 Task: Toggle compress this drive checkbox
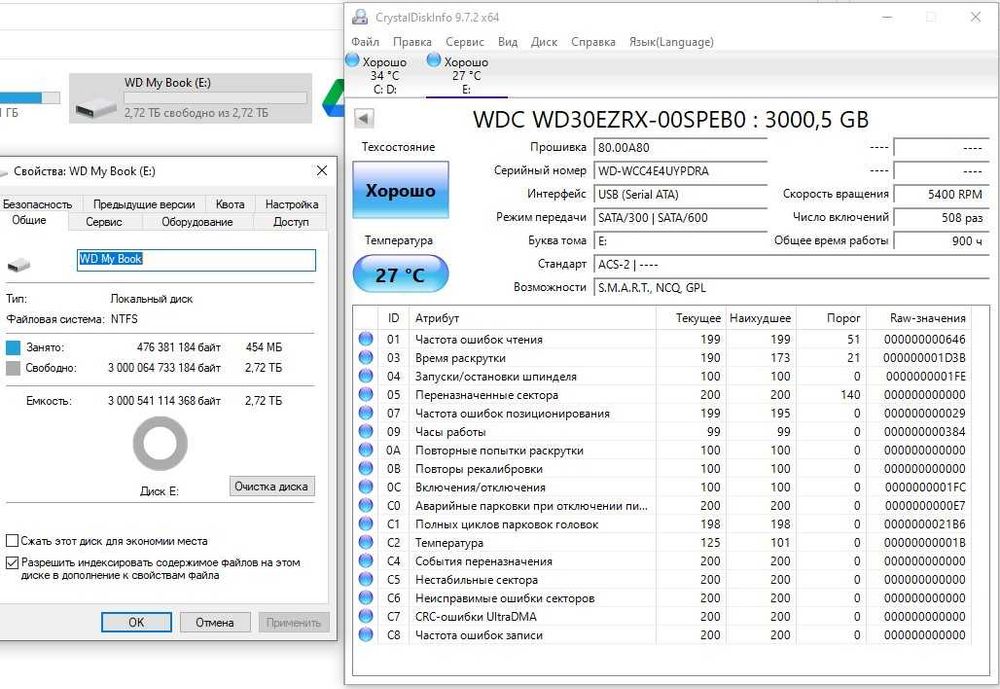(11, 541)
